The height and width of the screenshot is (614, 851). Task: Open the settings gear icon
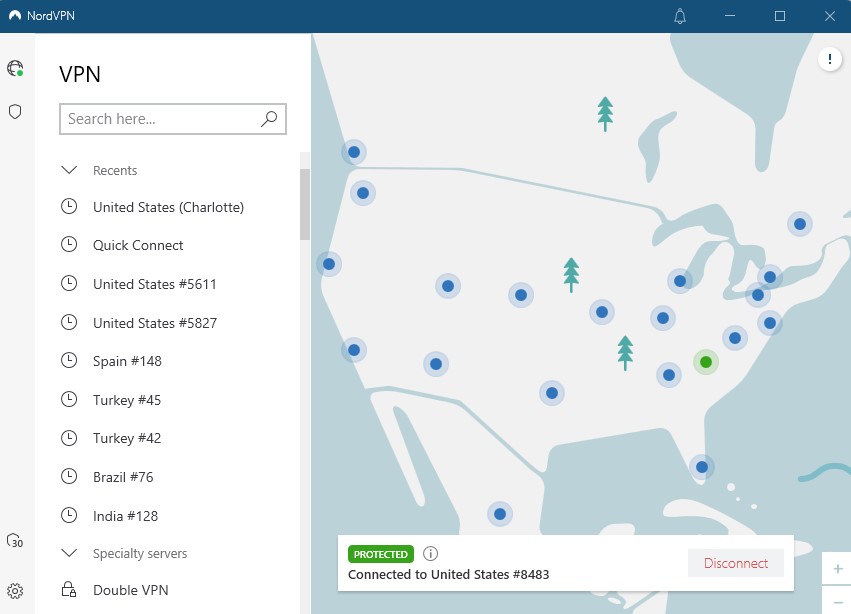coord(15,591)
